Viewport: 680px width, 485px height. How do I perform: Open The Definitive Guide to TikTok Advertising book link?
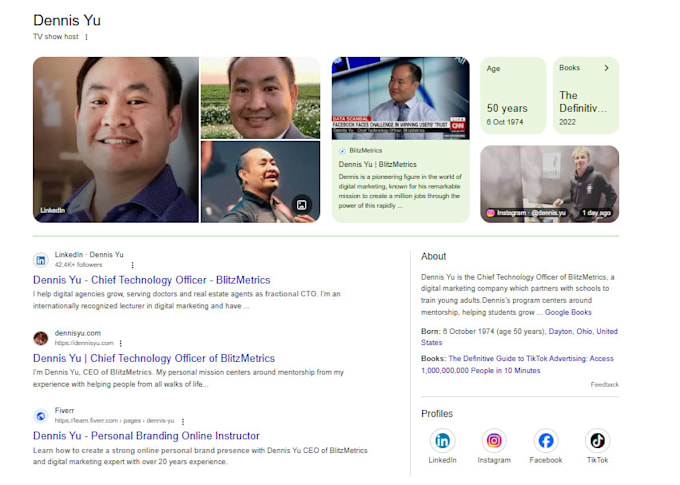(x=517, y=364)
